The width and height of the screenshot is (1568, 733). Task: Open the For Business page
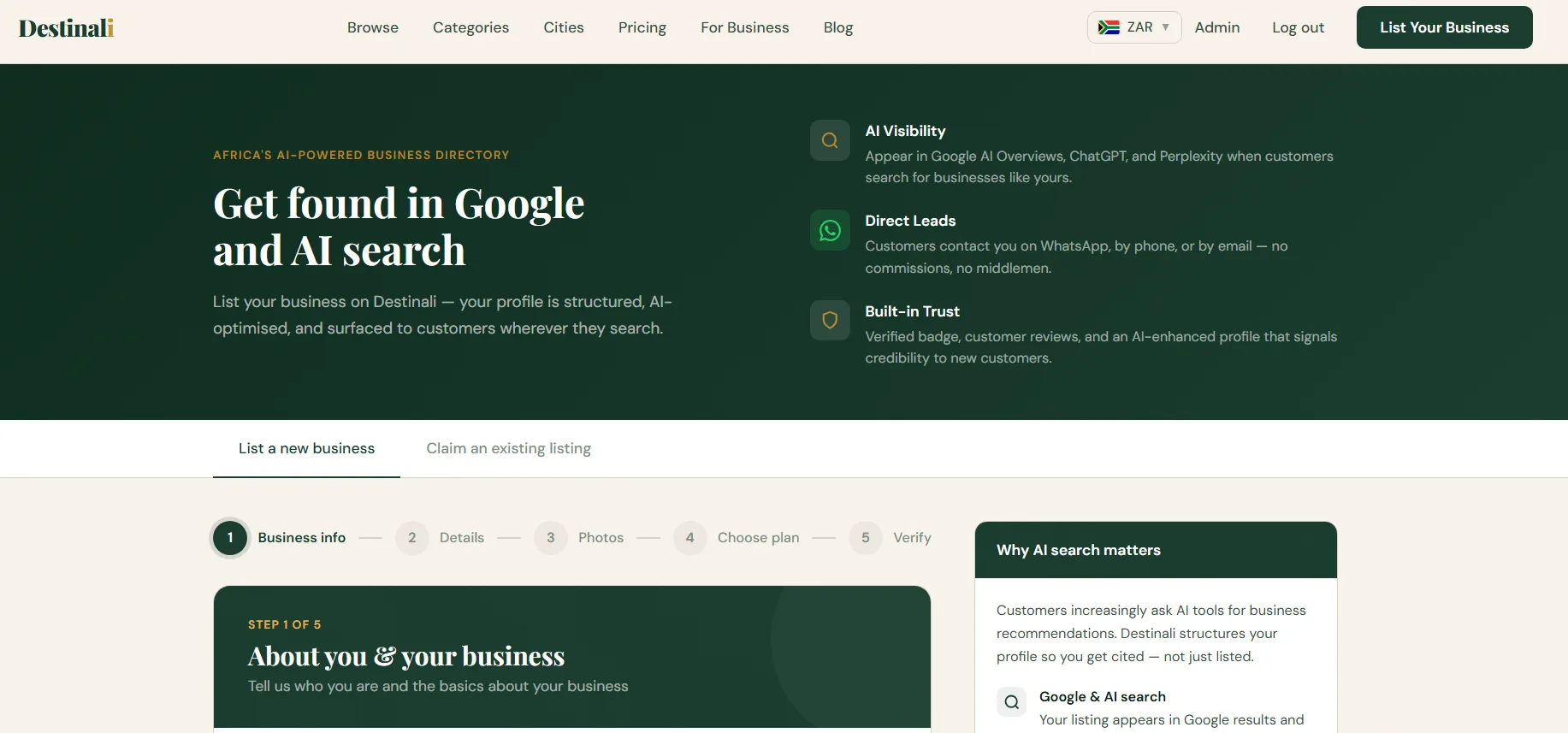745,27
